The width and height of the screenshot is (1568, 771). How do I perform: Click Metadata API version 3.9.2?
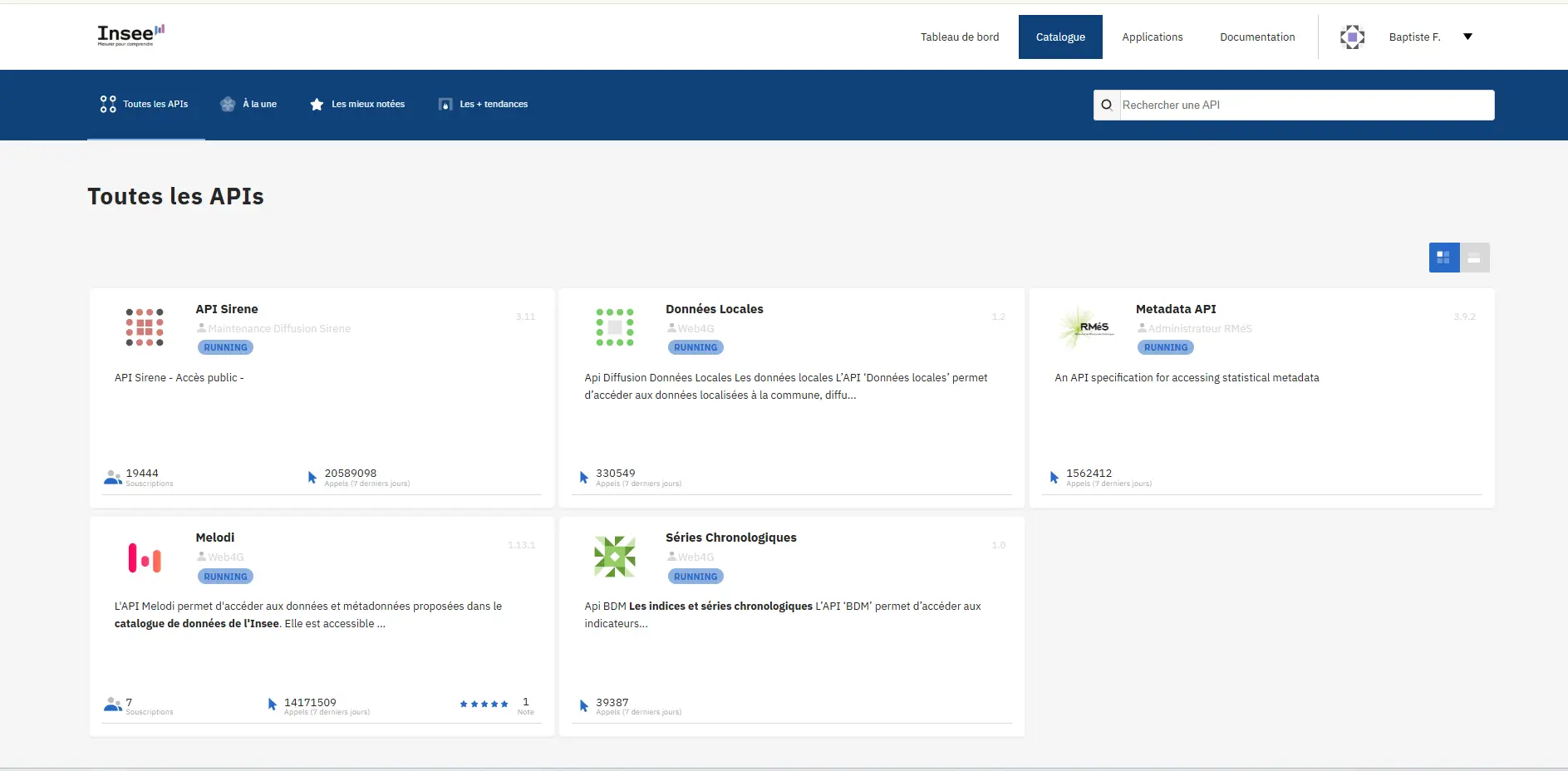point(1464,317)
